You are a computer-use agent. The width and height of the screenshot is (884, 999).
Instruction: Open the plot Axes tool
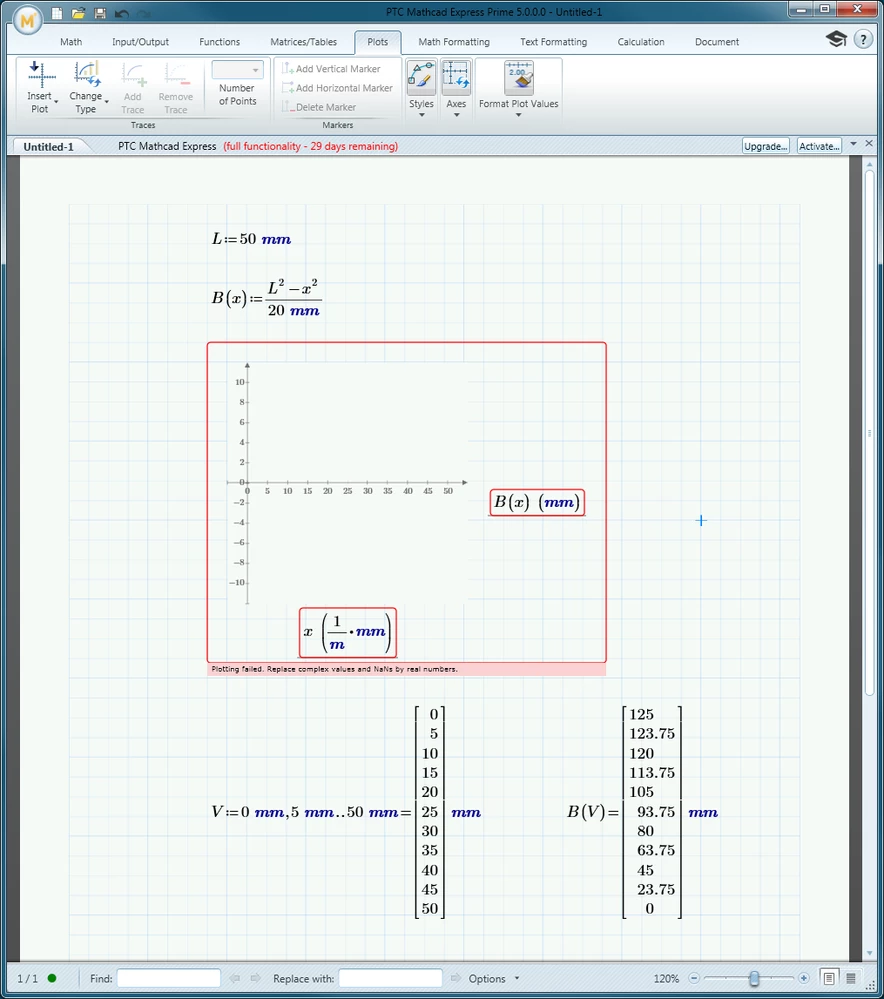(456, 77)
